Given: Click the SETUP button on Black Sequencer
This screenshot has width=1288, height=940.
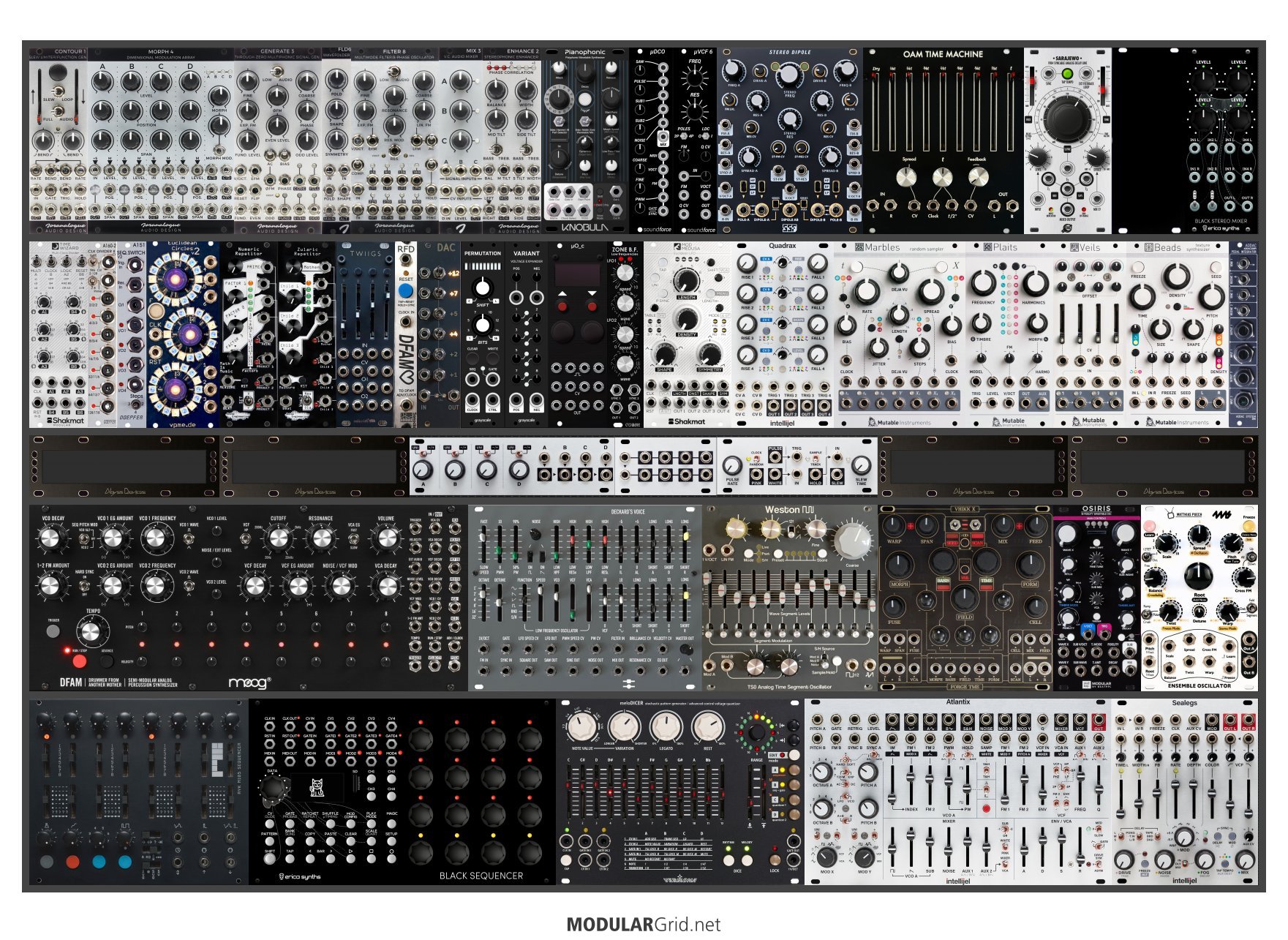Looking at the screenshot, I should 391,841.
